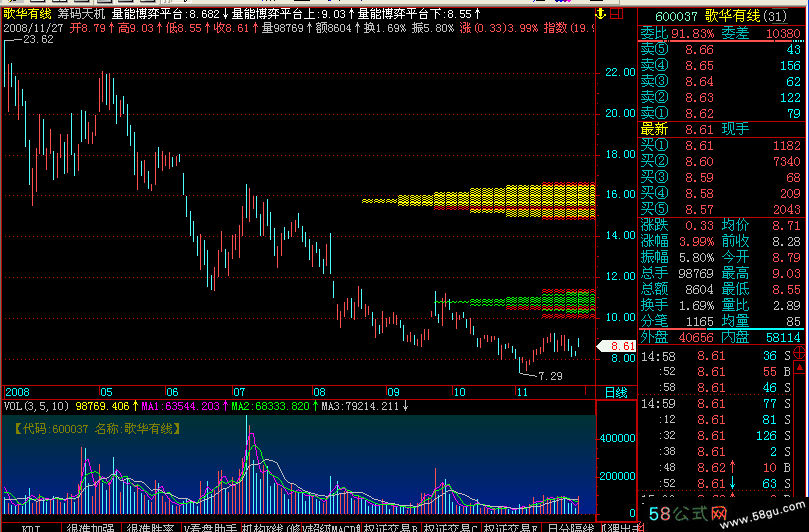This screenshot has height=532, width=809.
Task: Click the 日线 period label
Action: 616,393
